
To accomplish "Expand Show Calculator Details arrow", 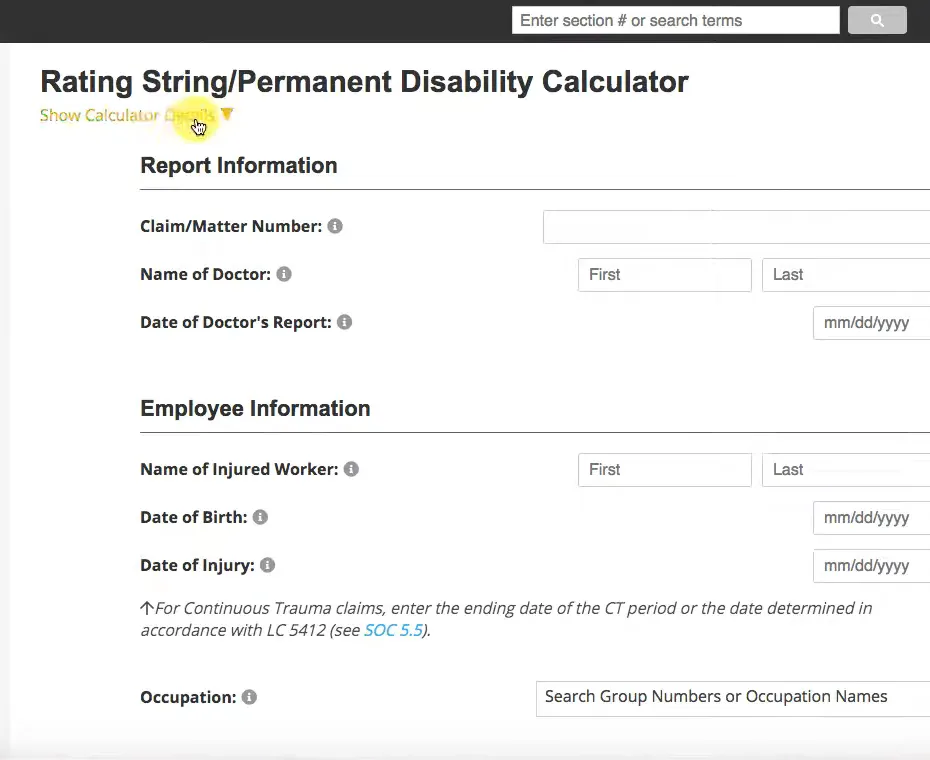I will pyautogui.click(x=227, y=113).
